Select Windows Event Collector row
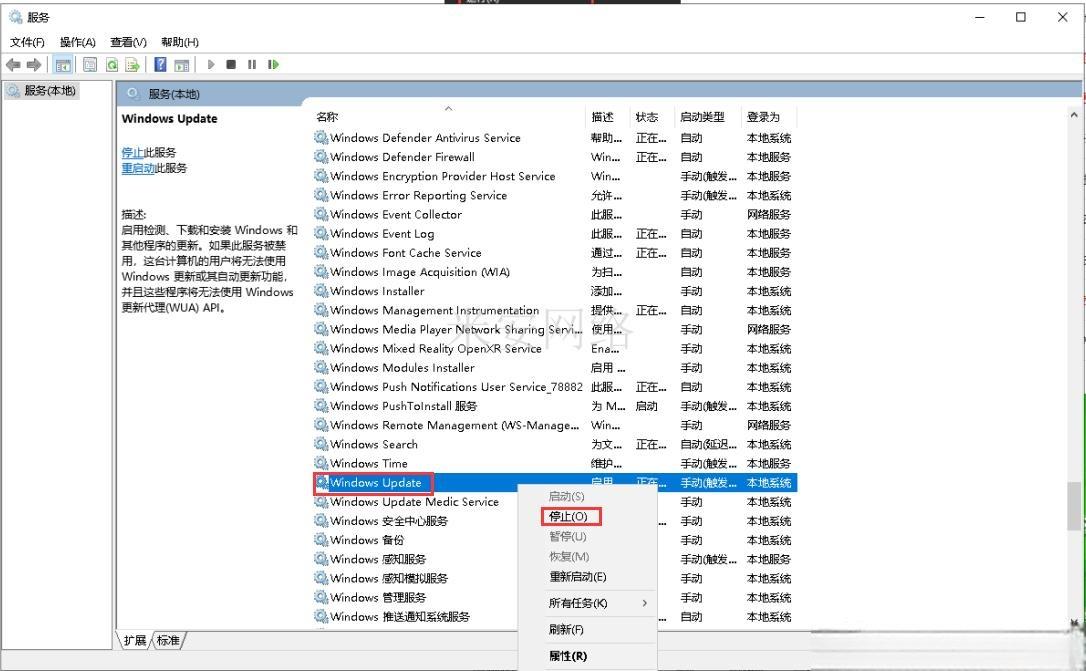 (555, 215)
